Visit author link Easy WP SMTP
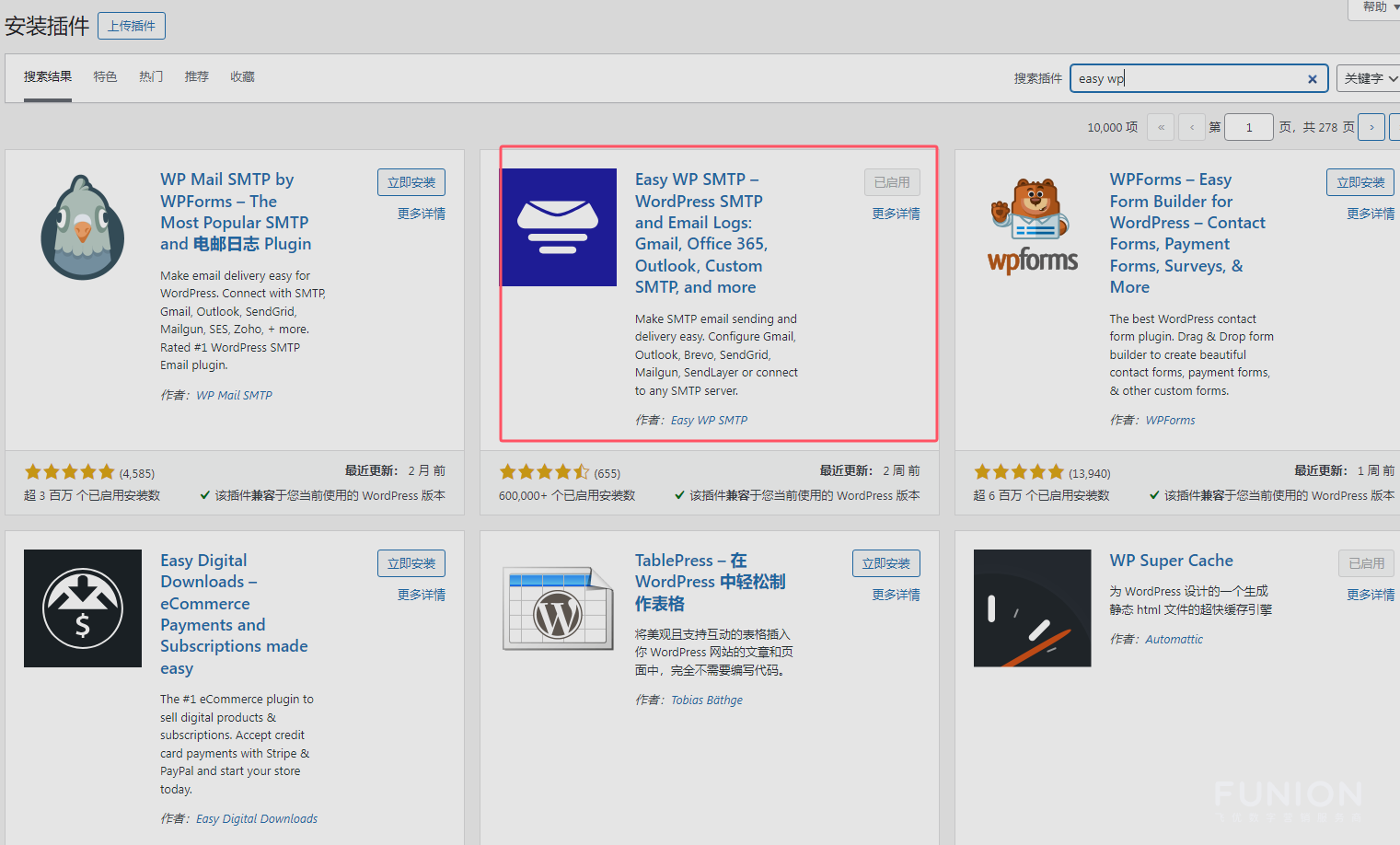 pyautogui.click(x=710, y=421)
